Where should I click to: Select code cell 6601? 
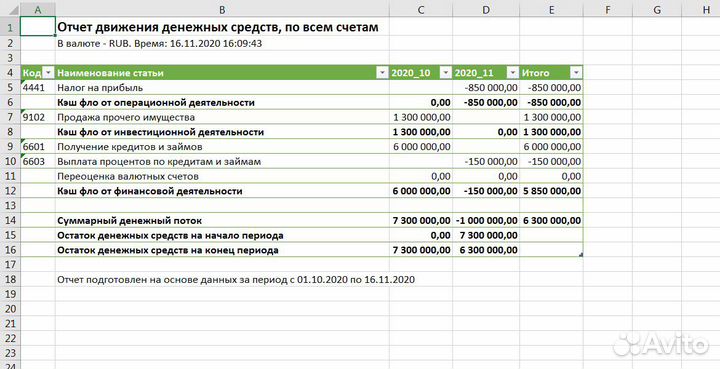[x=38, y=147]
